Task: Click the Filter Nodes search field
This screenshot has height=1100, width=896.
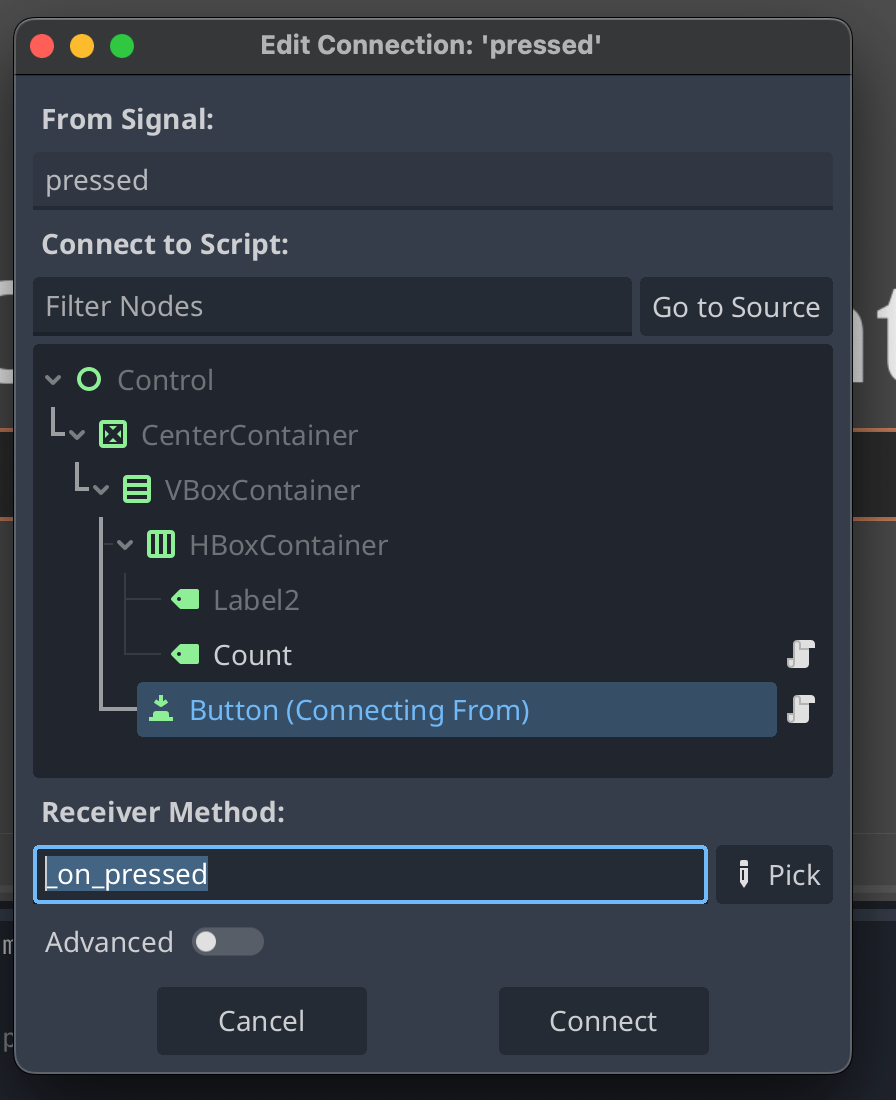Action: (332, 306)
